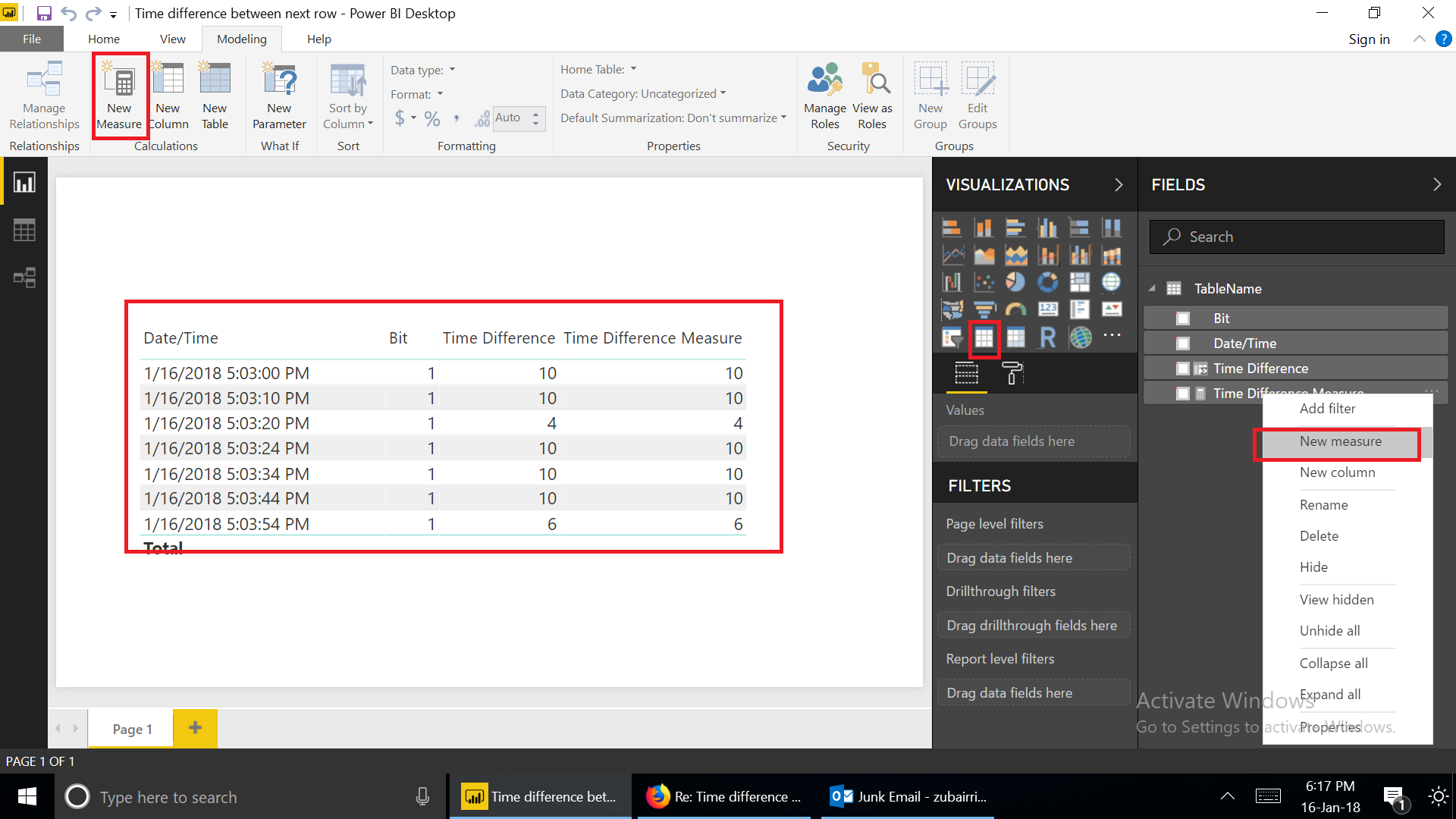Choose Rename in context menu
The image size is (1456, 819).
point(1323,505)
